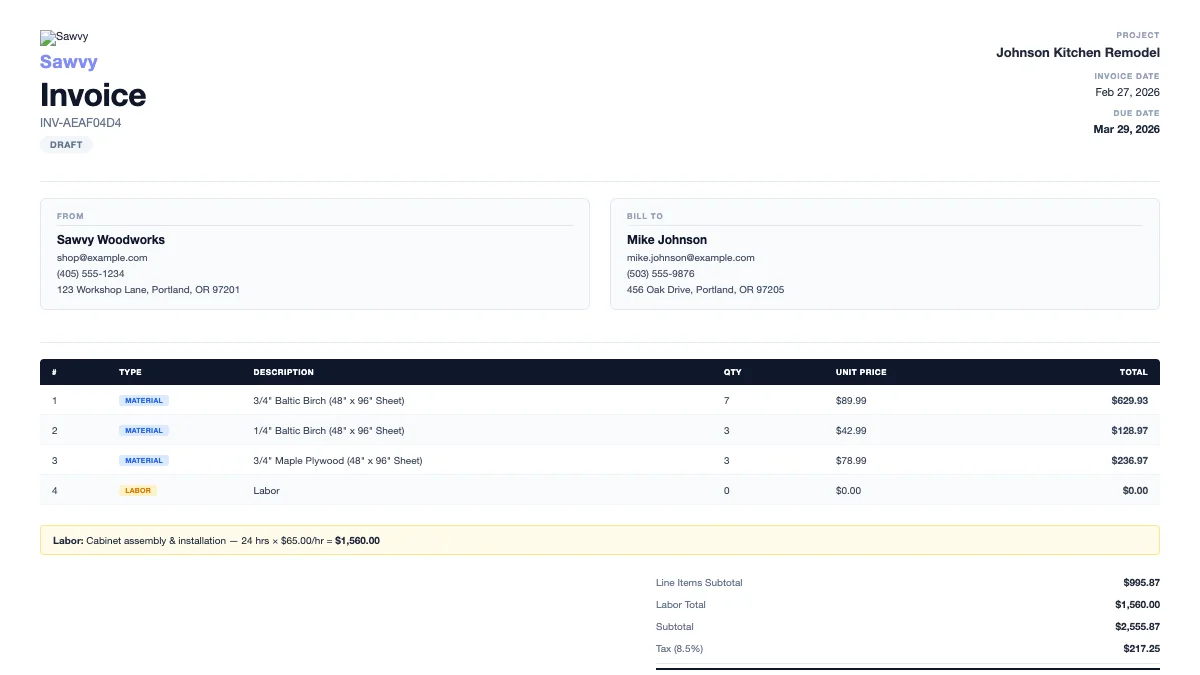Click the yellow Labor summary banner
This screenshot has width=1200, height=675.
coord(600,539)
